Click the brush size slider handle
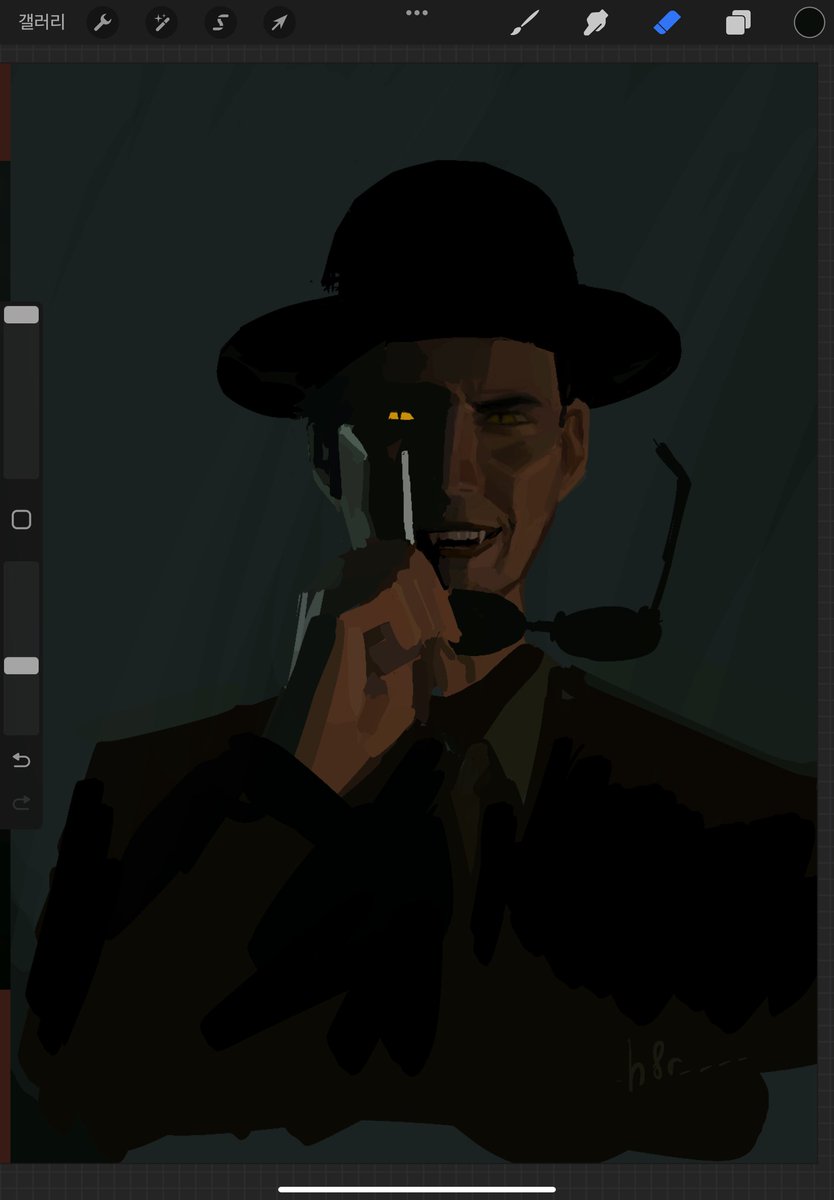 tap(21, 315)
